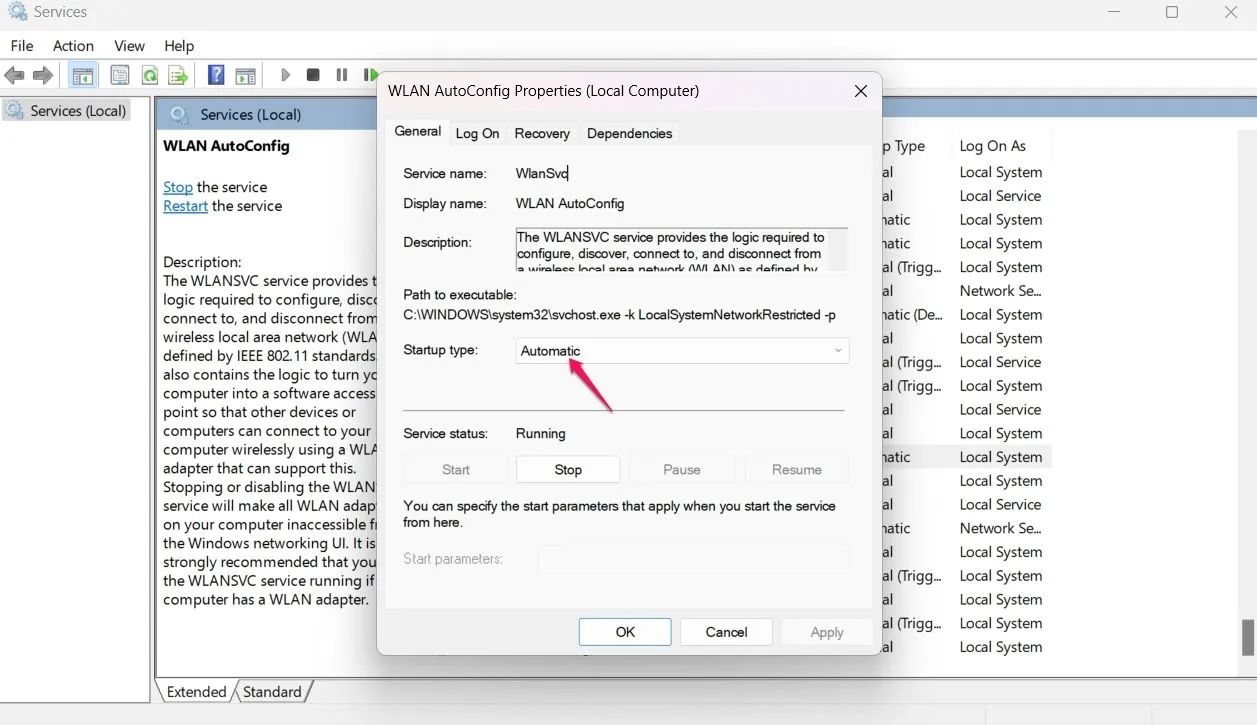1257x725 pixels.
Task: Open the Properties toolbar icon
Action: point(120,75)
